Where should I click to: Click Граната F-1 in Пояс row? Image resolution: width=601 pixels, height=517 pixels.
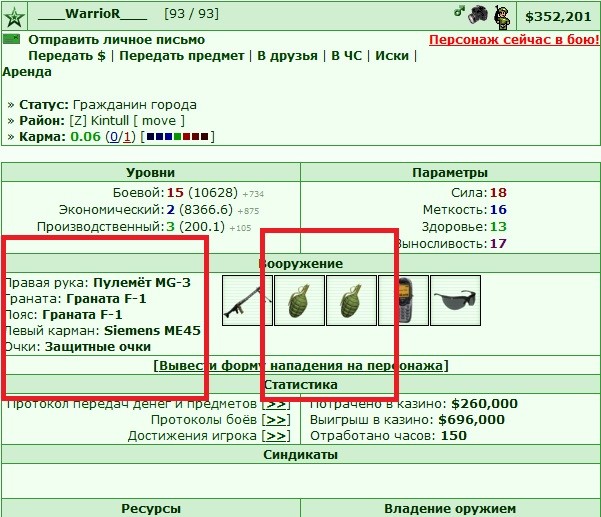point(82,315)
